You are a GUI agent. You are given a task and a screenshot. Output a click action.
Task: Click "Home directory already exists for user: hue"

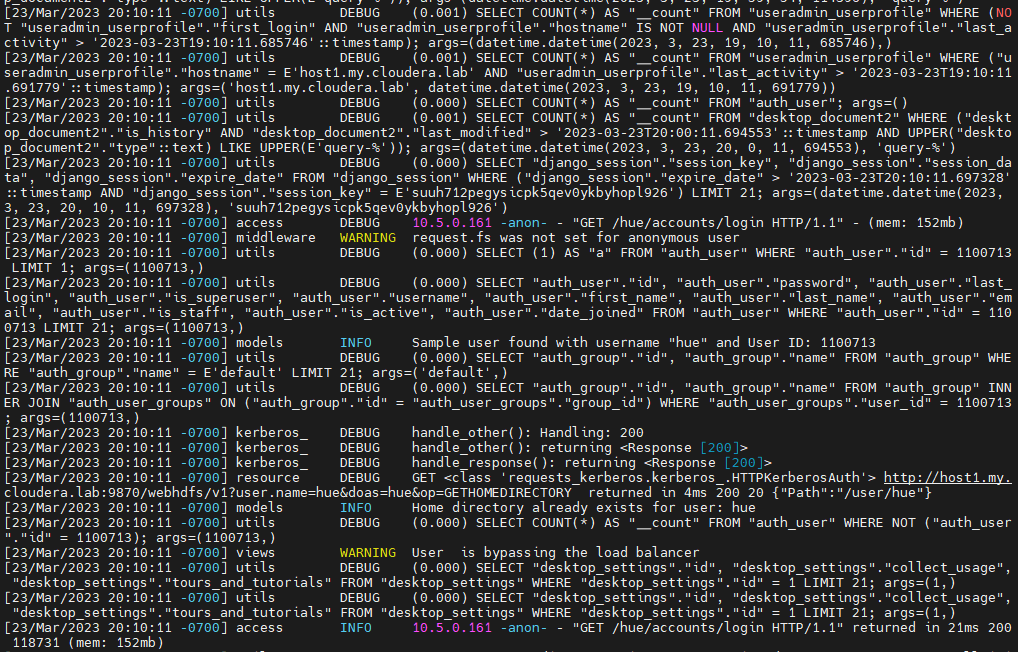click(583, 507)
